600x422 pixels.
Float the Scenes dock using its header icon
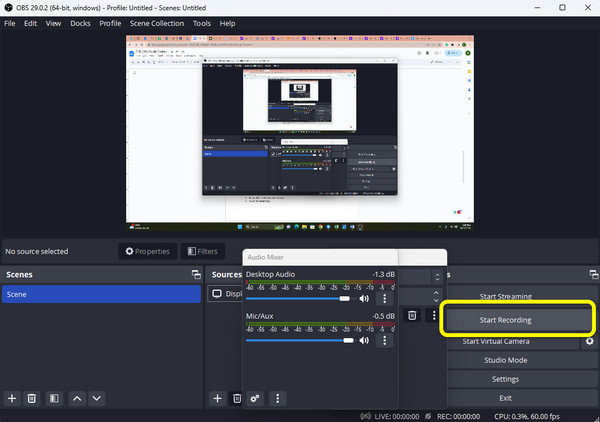coord(196,274)
